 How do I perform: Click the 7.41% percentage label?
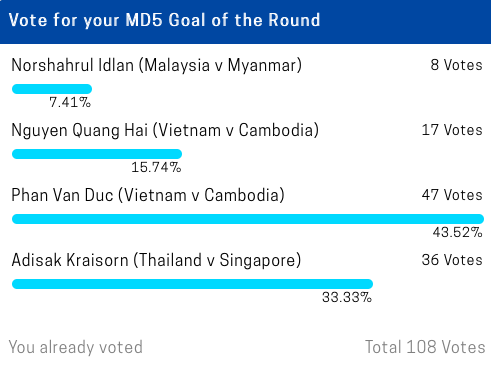70,102
